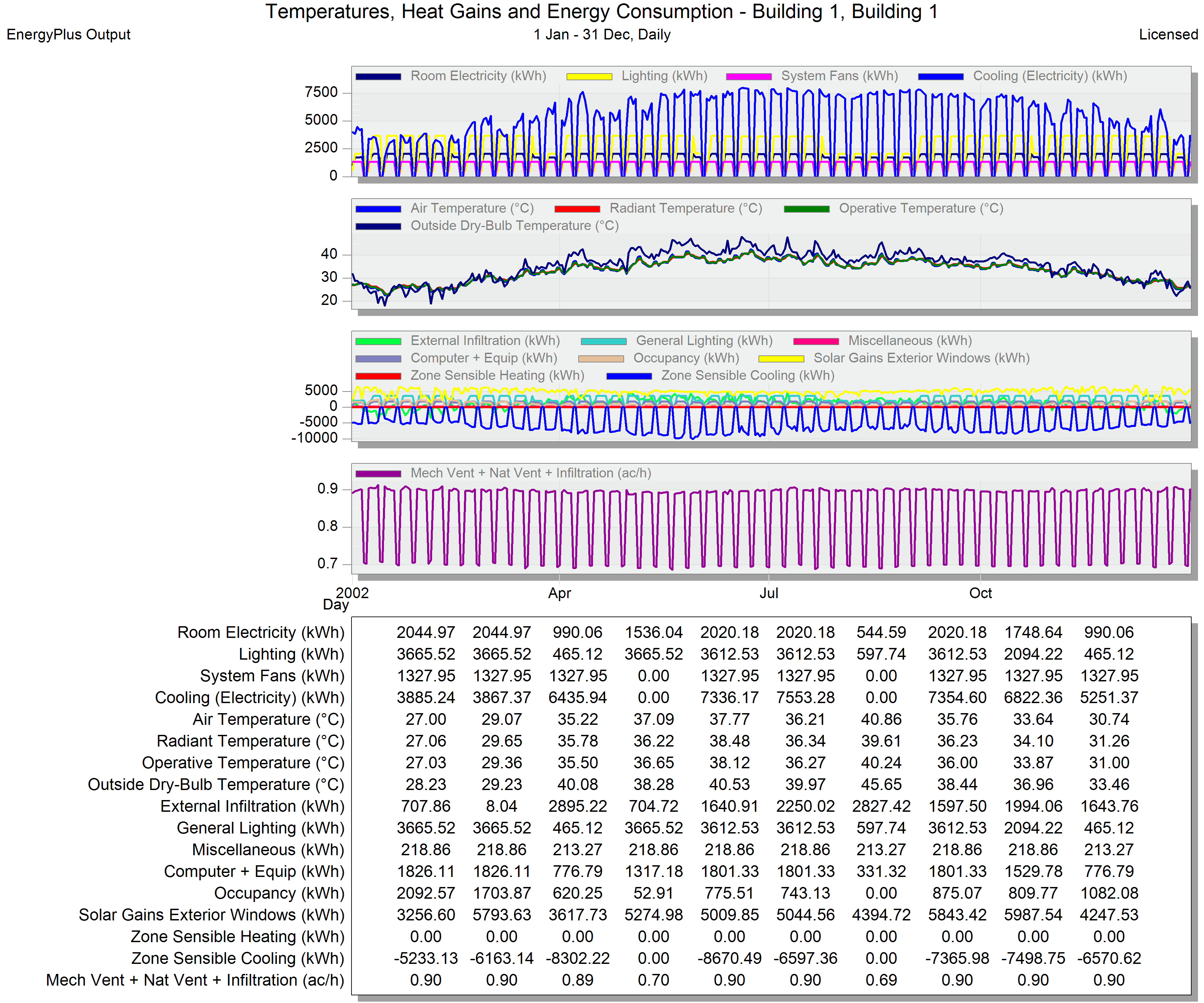Click the 'System Fans (kWh)' table row label
Screen dimensions: 1204x1003
pyautogui.click(x=272, y=676)
